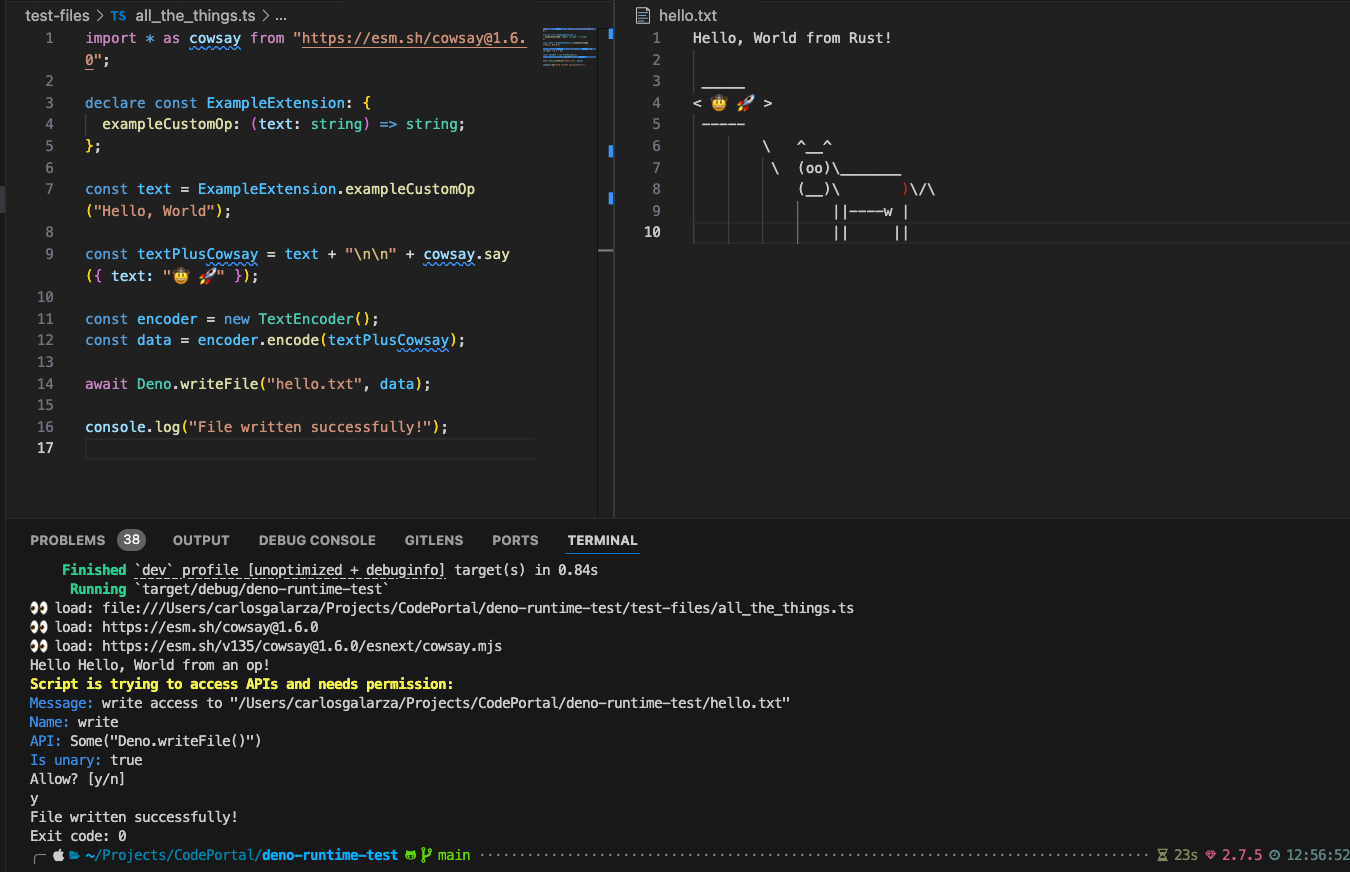Open the hello.txt path in the permission message
Image resolution: width=1350 pixels, height=872 pixels.
point(510,703)
